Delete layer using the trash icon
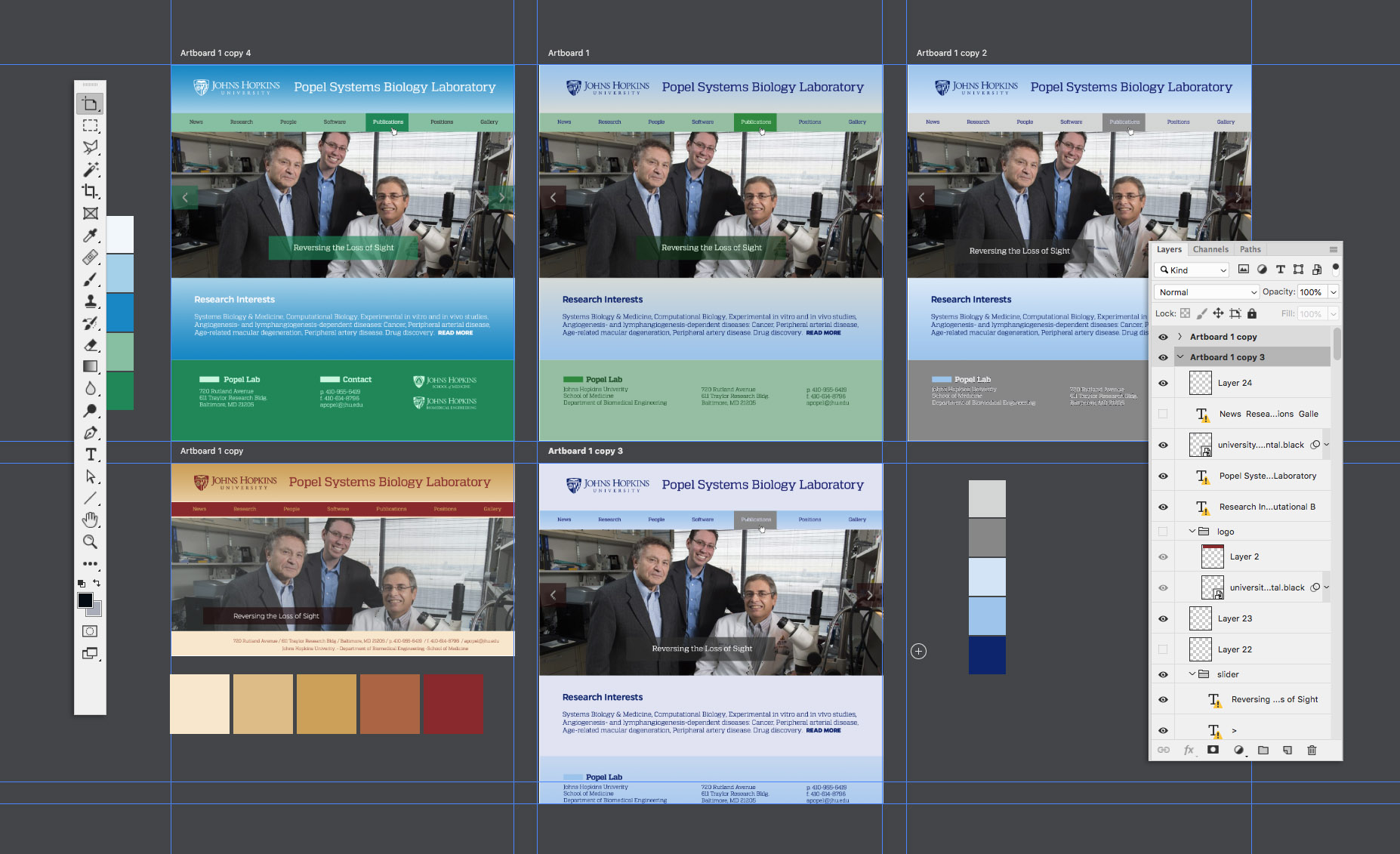The width and height of the screenshot is (1400, 854). (1312, 750)
